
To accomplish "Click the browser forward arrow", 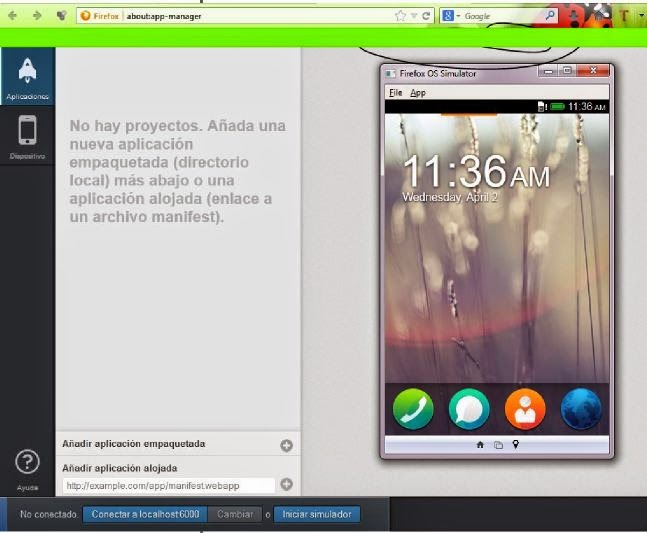I will point(37,16).
